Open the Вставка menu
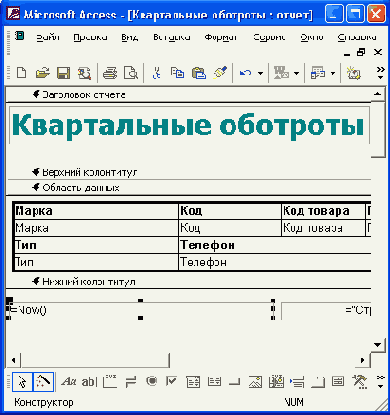The width and height of the screenshot is (390, 415). click(x=172, y=37)
